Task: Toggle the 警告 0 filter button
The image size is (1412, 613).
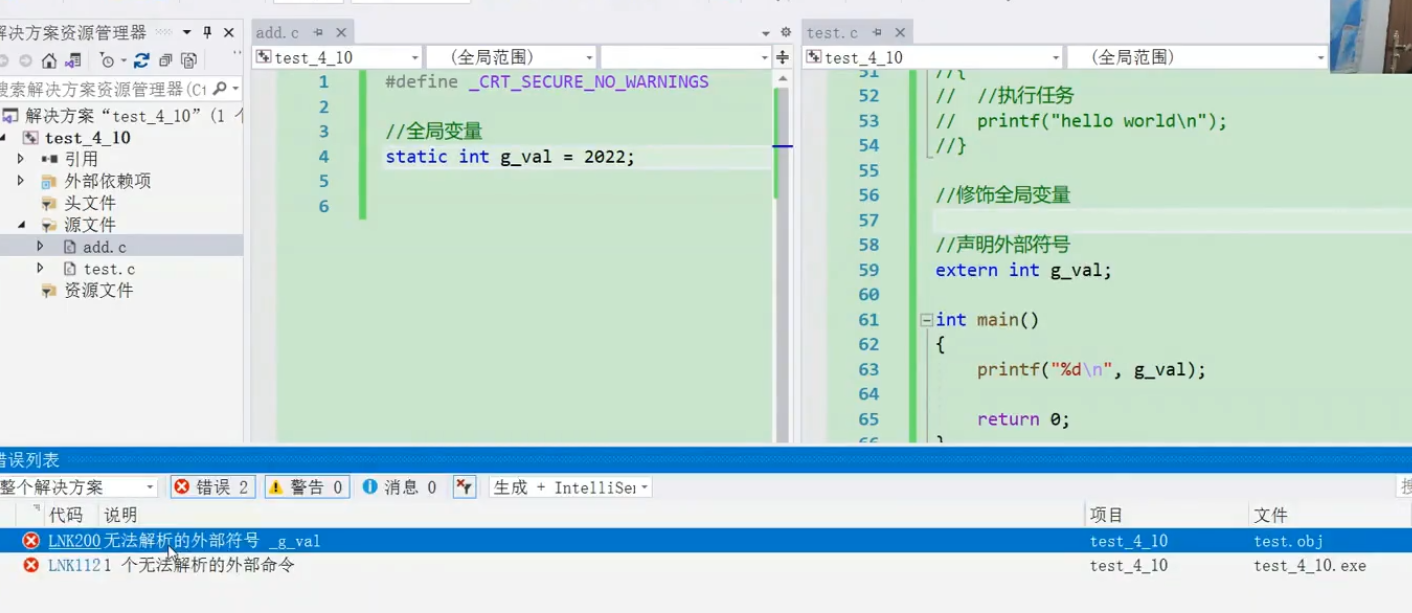Action: [307, 487]
